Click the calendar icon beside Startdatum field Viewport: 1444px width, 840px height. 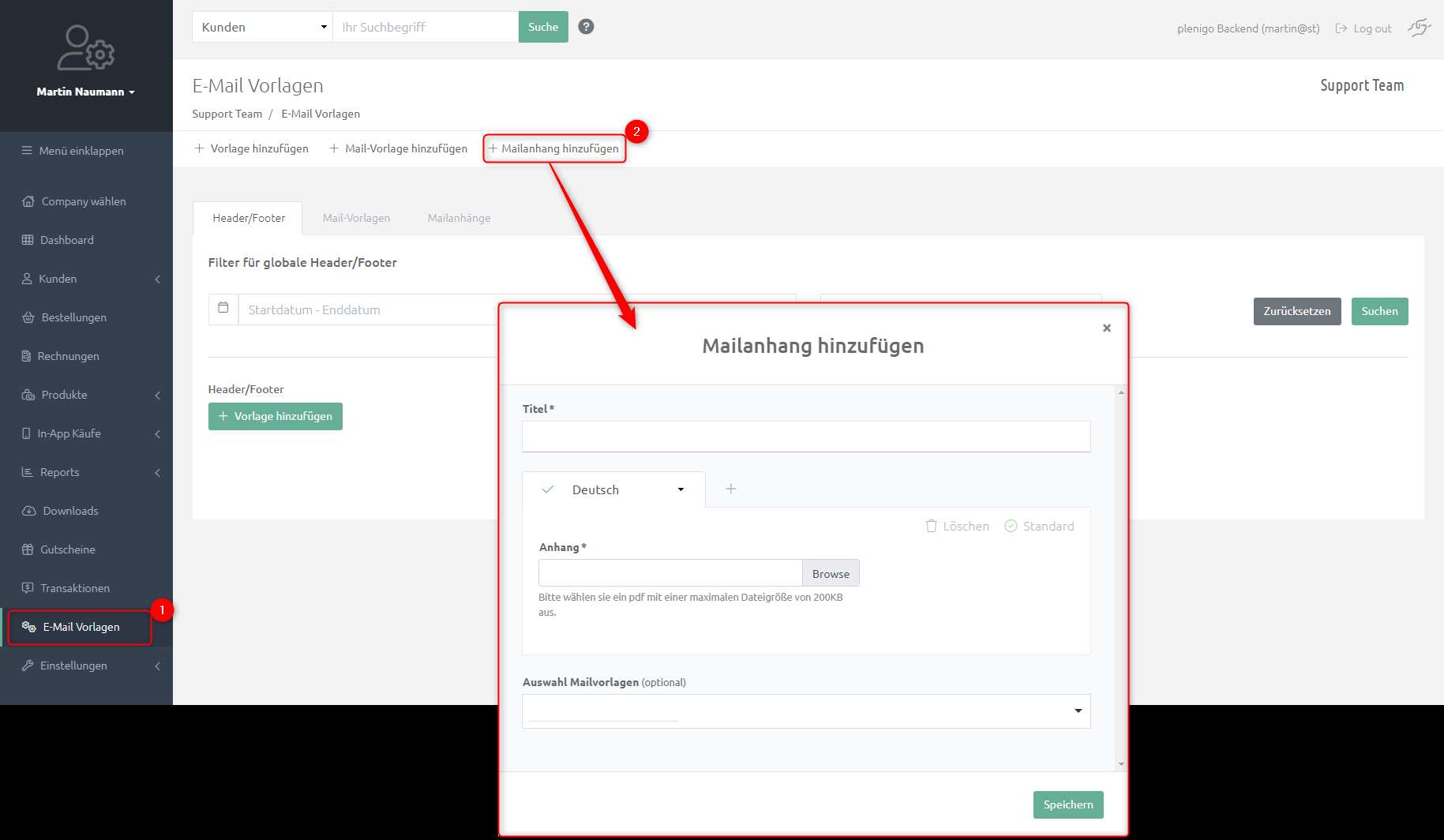223,308
